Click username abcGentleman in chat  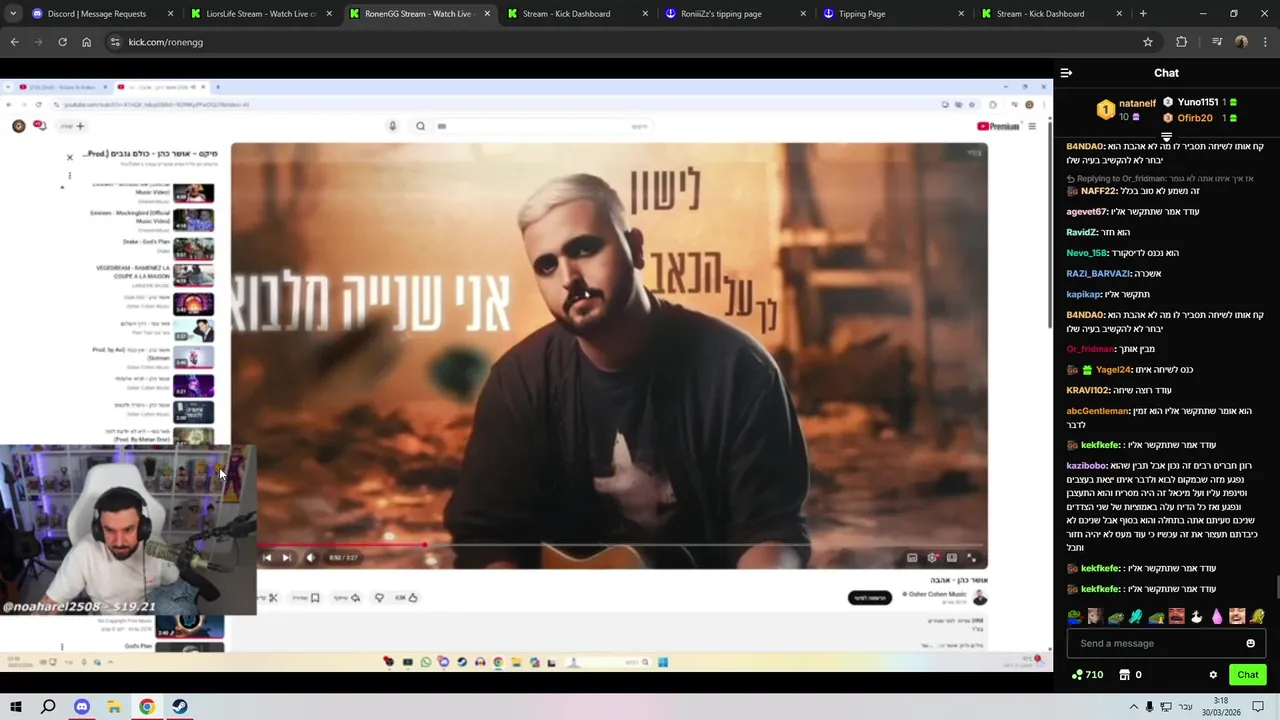tap(1097, 411)
